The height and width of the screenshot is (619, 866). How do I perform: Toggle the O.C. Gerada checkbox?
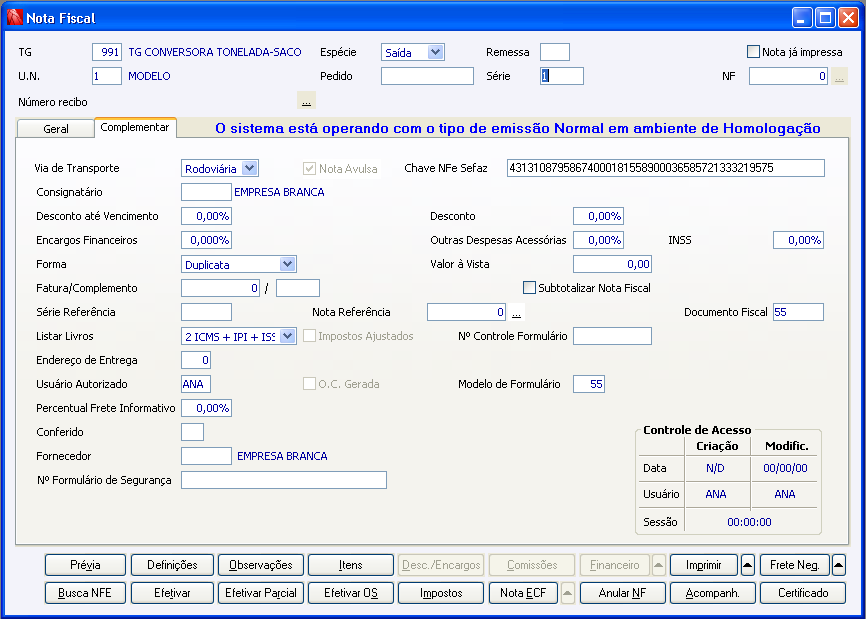(309, 384)
